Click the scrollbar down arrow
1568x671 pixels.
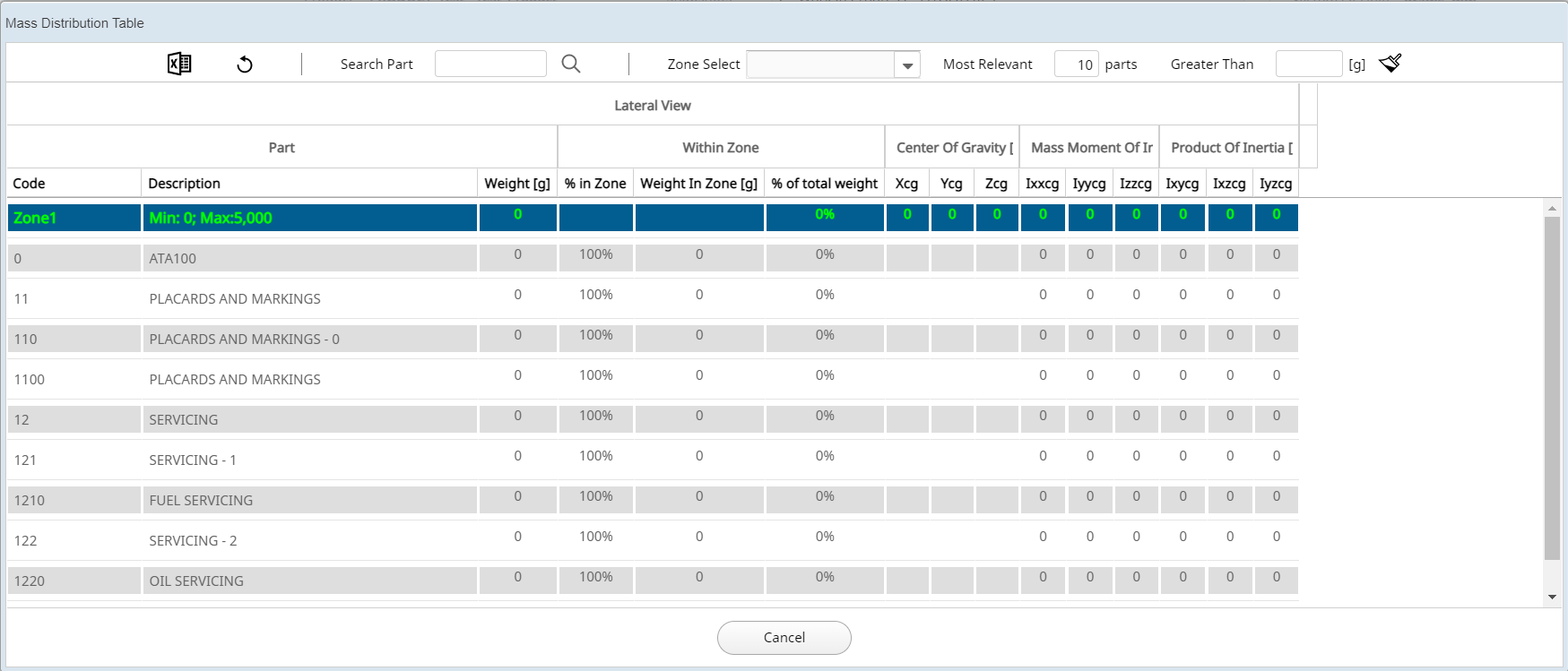tap(1552, 597)
